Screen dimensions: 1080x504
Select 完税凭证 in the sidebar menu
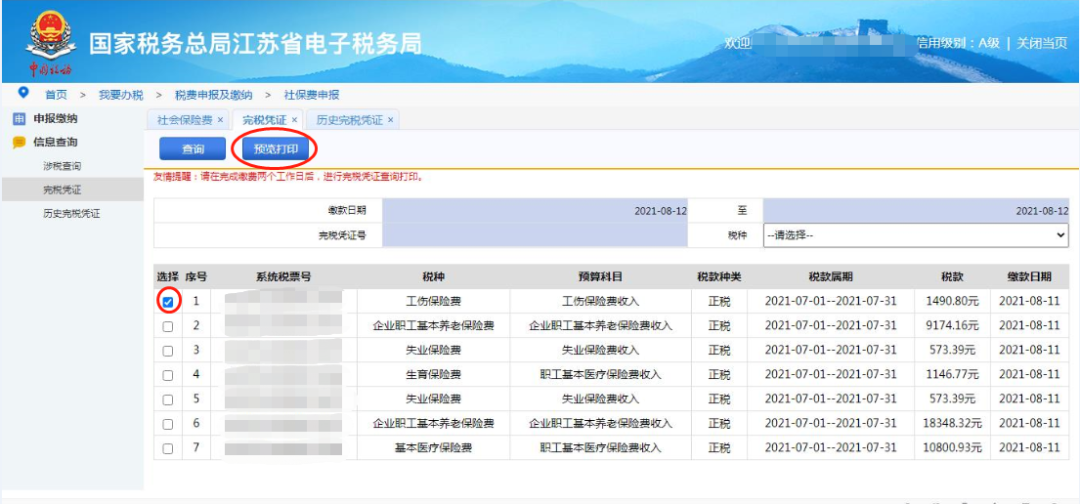coord(62,190)
